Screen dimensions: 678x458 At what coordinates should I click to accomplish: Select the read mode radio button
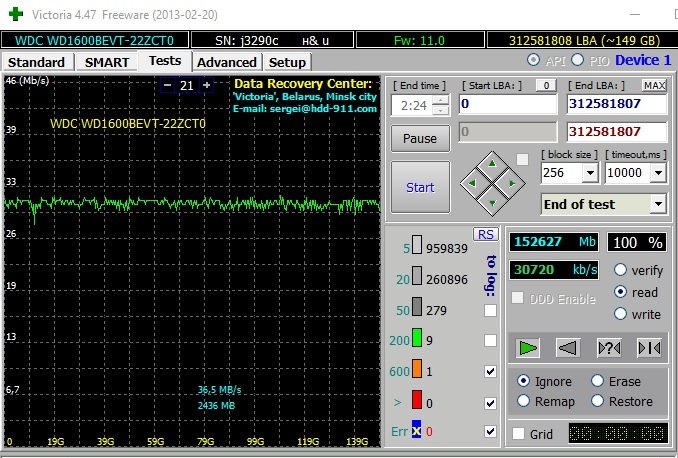point(620,292)
